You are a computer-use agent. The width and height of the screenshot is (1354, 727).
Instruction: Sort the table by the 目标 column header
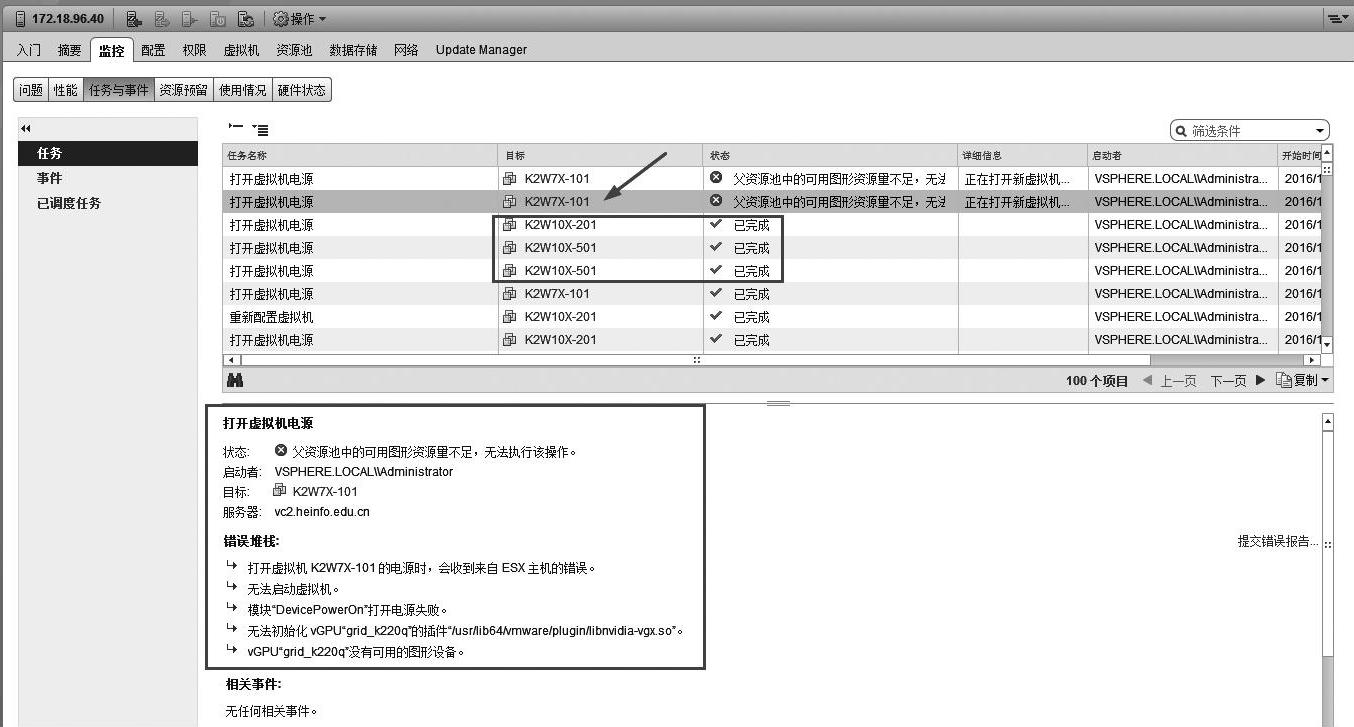point(600,156)
